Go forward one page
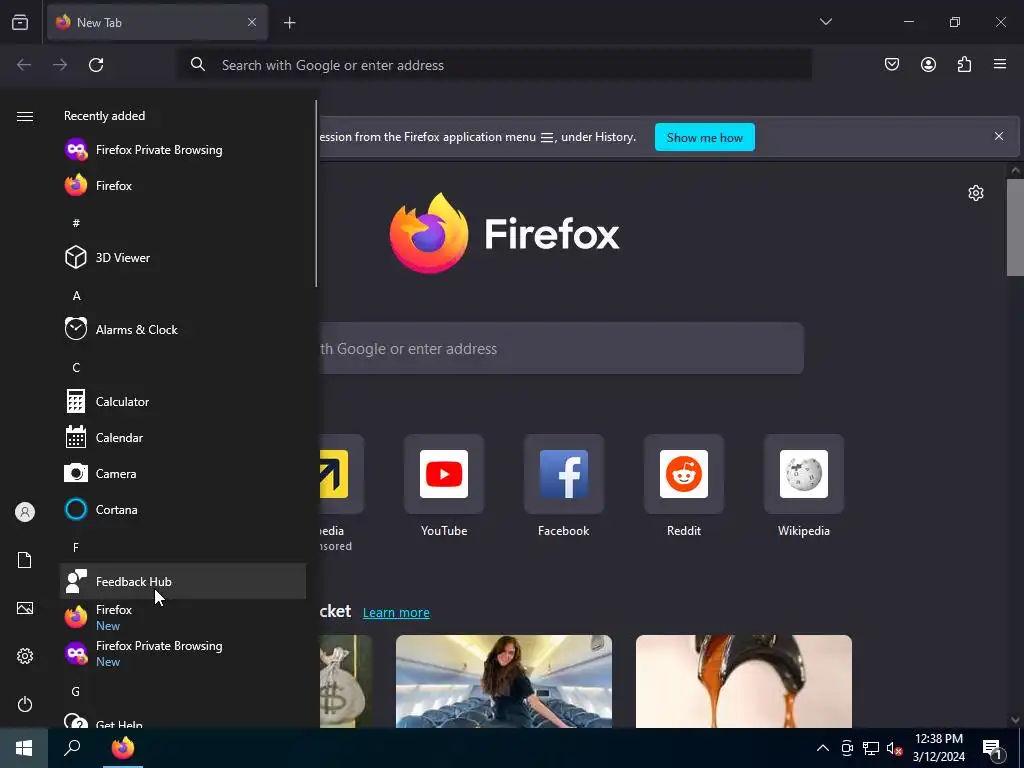The image size is (1024, 768). coord(60,65)
